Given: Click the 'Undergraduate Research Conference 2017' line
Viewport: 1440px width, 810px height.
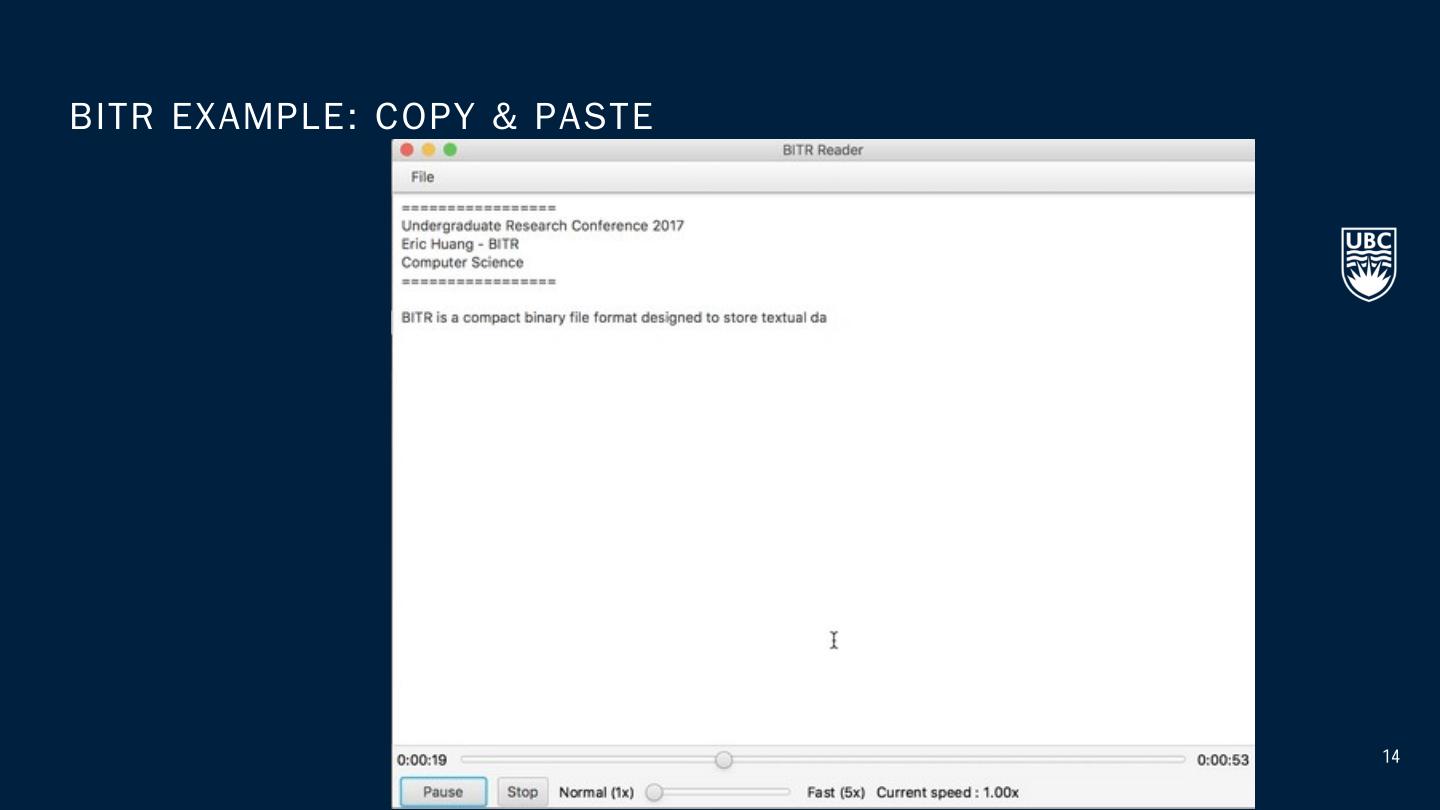Looking at the screenshot, I should click(543, 226).
